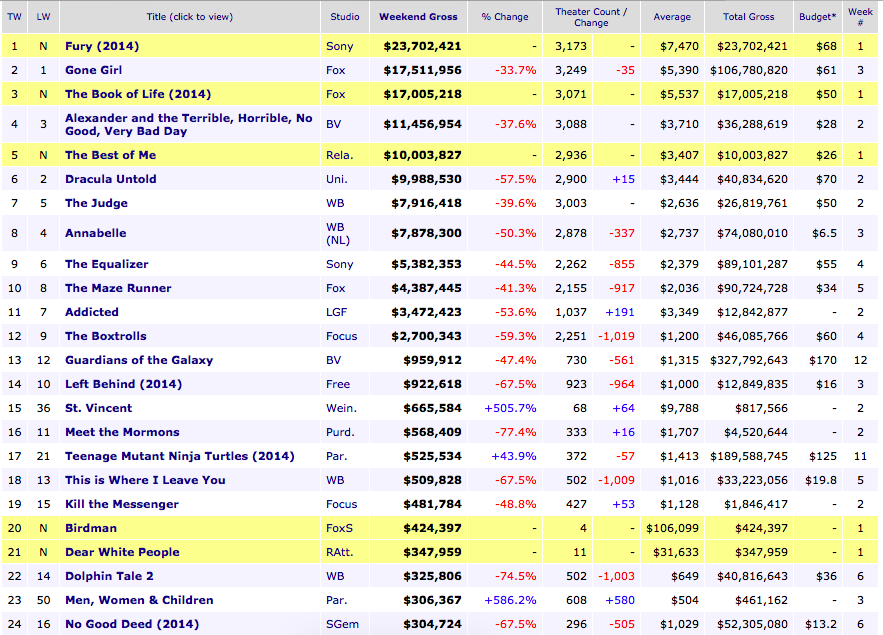Select the Sony studio for Fury
The image size is (883, 635).
(340, 46)
